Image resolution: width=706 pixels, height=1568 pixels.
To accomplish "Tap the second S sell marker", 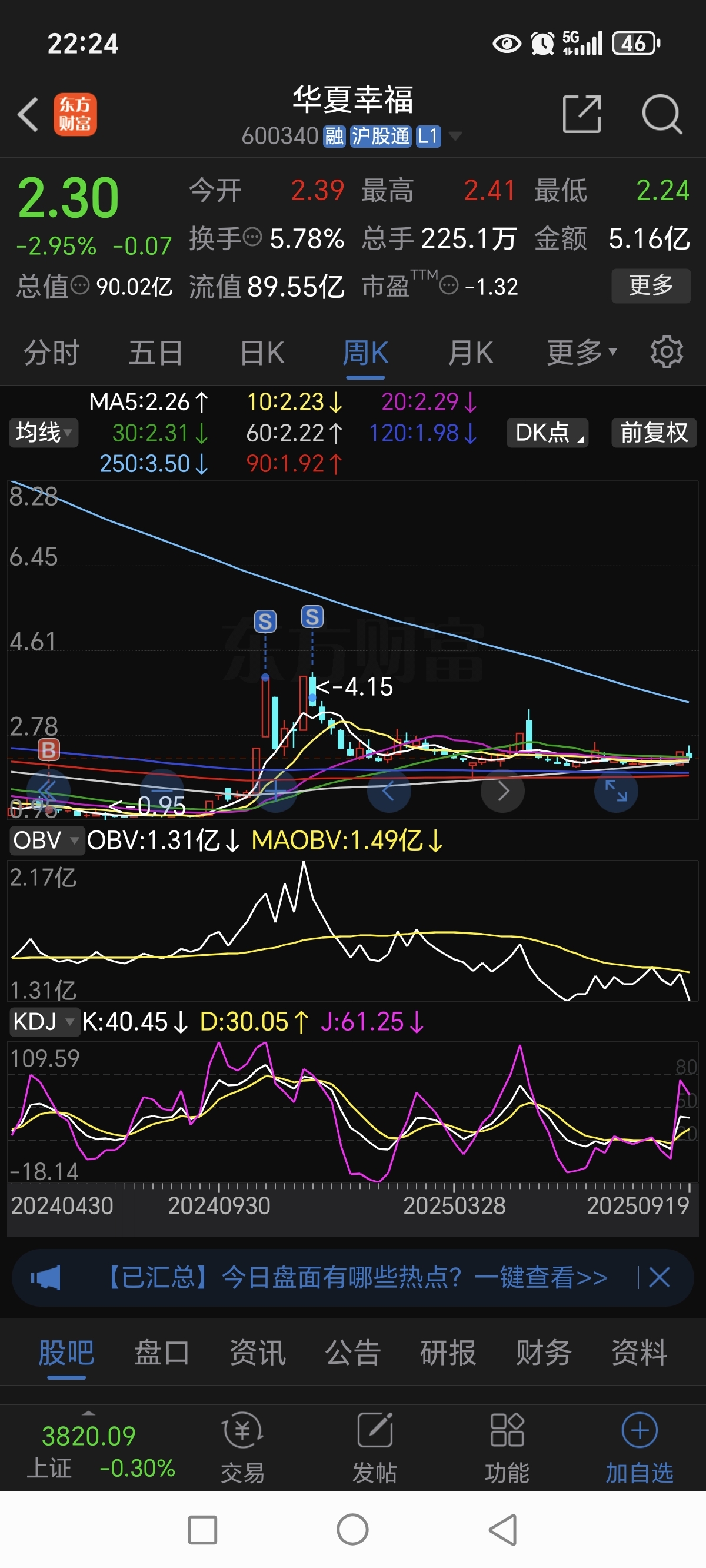I will click(312, 617).
